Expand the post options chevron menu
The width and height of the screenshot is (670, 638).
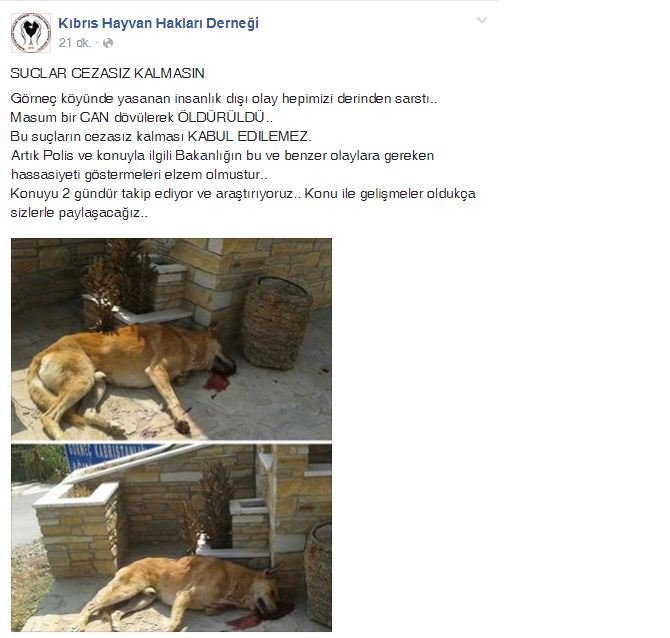click(482, 20)
